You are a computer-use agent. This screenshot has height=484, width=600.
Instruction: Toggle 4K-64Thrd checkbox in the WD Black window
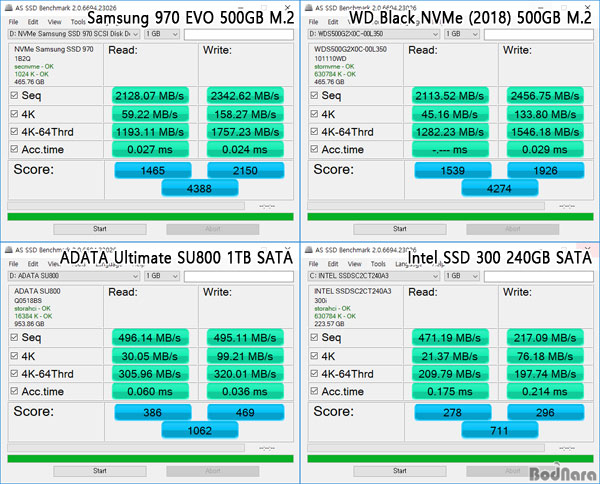[x=314, y=132]
